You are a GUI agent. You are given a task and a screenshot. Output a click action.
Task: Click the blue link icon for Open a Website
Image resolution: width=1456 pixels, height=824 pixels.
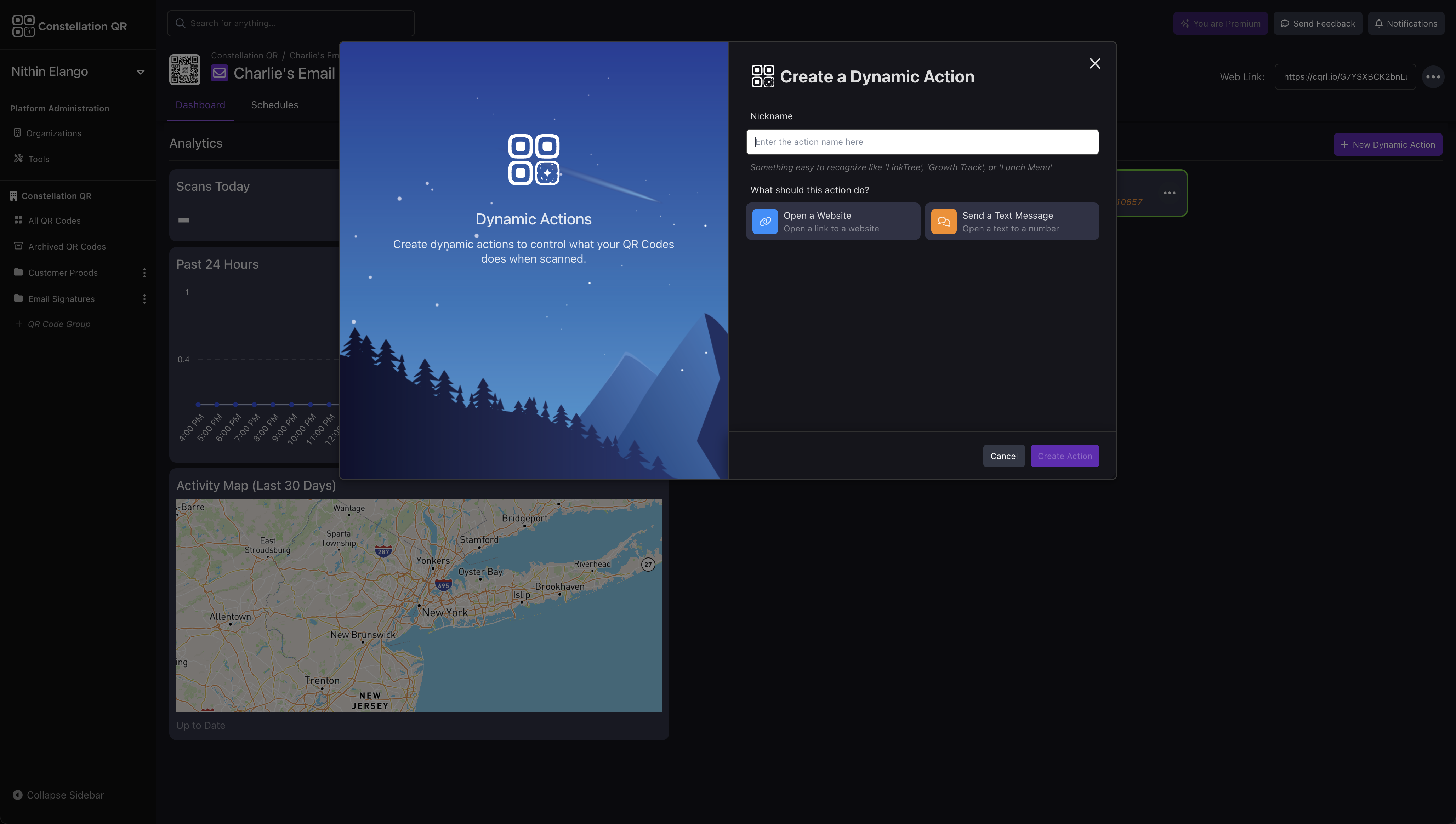[765, 221]
